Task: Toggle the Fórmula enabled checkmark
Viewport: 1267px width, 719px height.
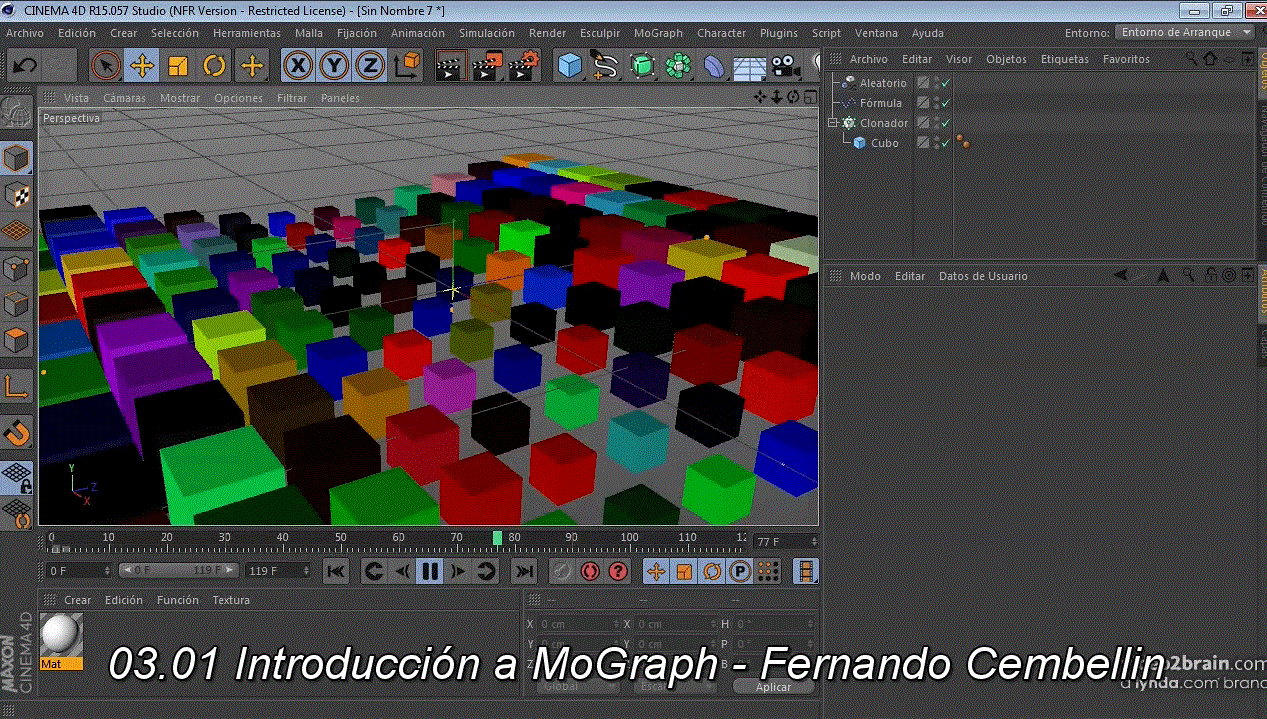Action: pyautogui.click(x=945, y=103)
